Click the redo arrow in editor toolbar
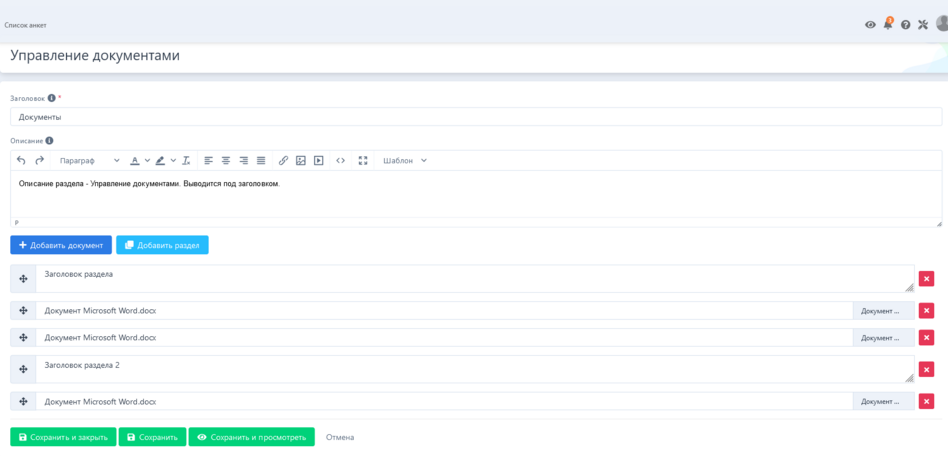The width and height of the screenshot is (948, 456). pyautogui.click(x=40, y=161)
